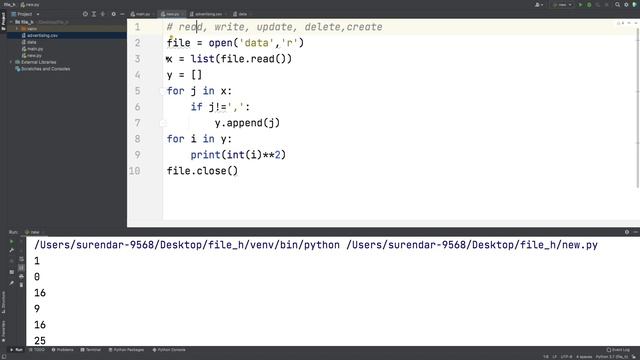The image size is (640, 360).
Task: Hide the Run panel with minus icon
Action: (x=636, y=232)
